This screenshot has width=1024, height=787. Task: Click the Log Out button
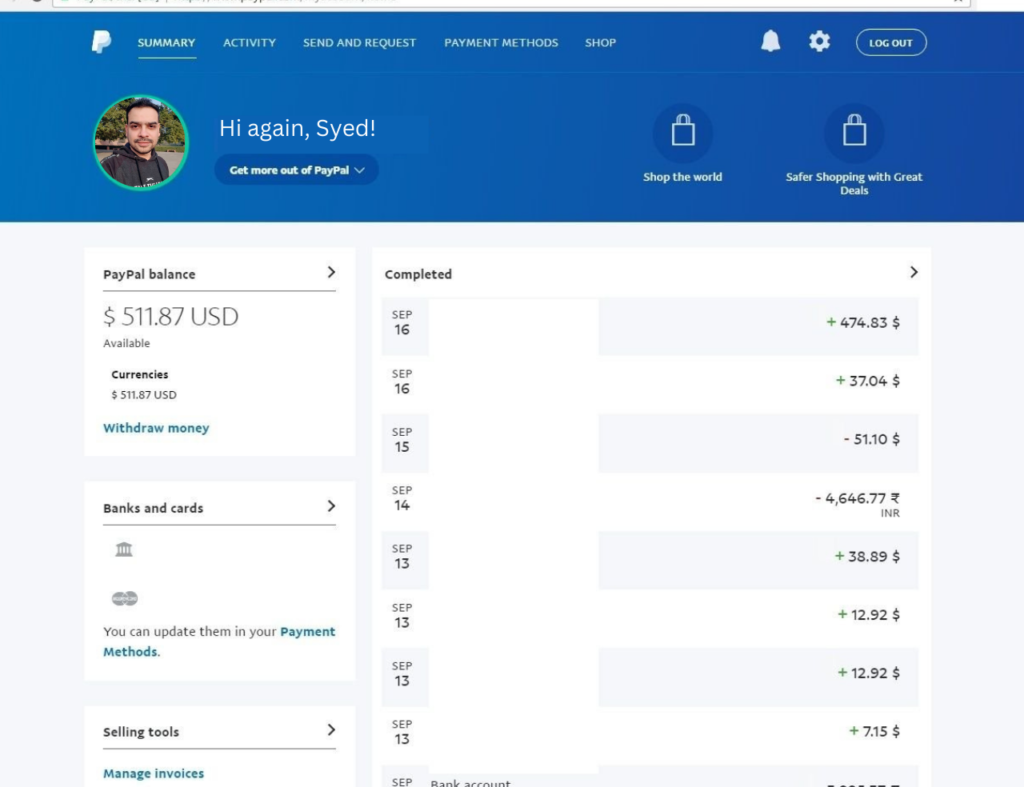coord(891,42)
